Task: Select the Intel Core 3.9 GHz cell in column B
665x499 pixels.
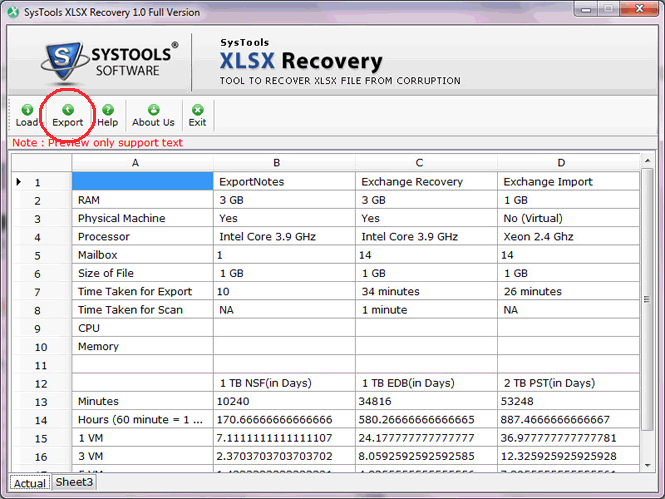Action: tap(285, 236)
